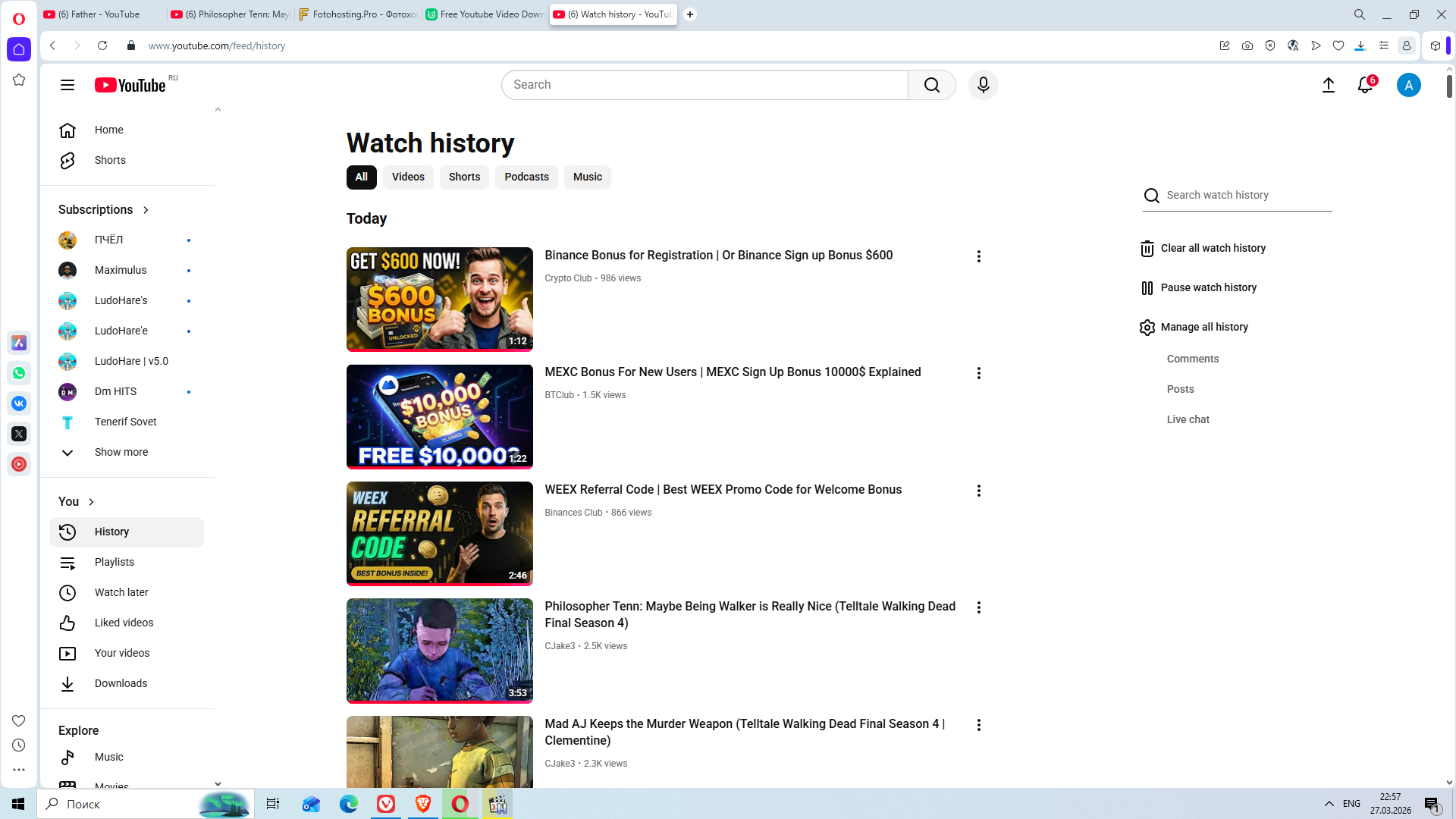Open options menu for Binance Bonus video

coord(978,256)
